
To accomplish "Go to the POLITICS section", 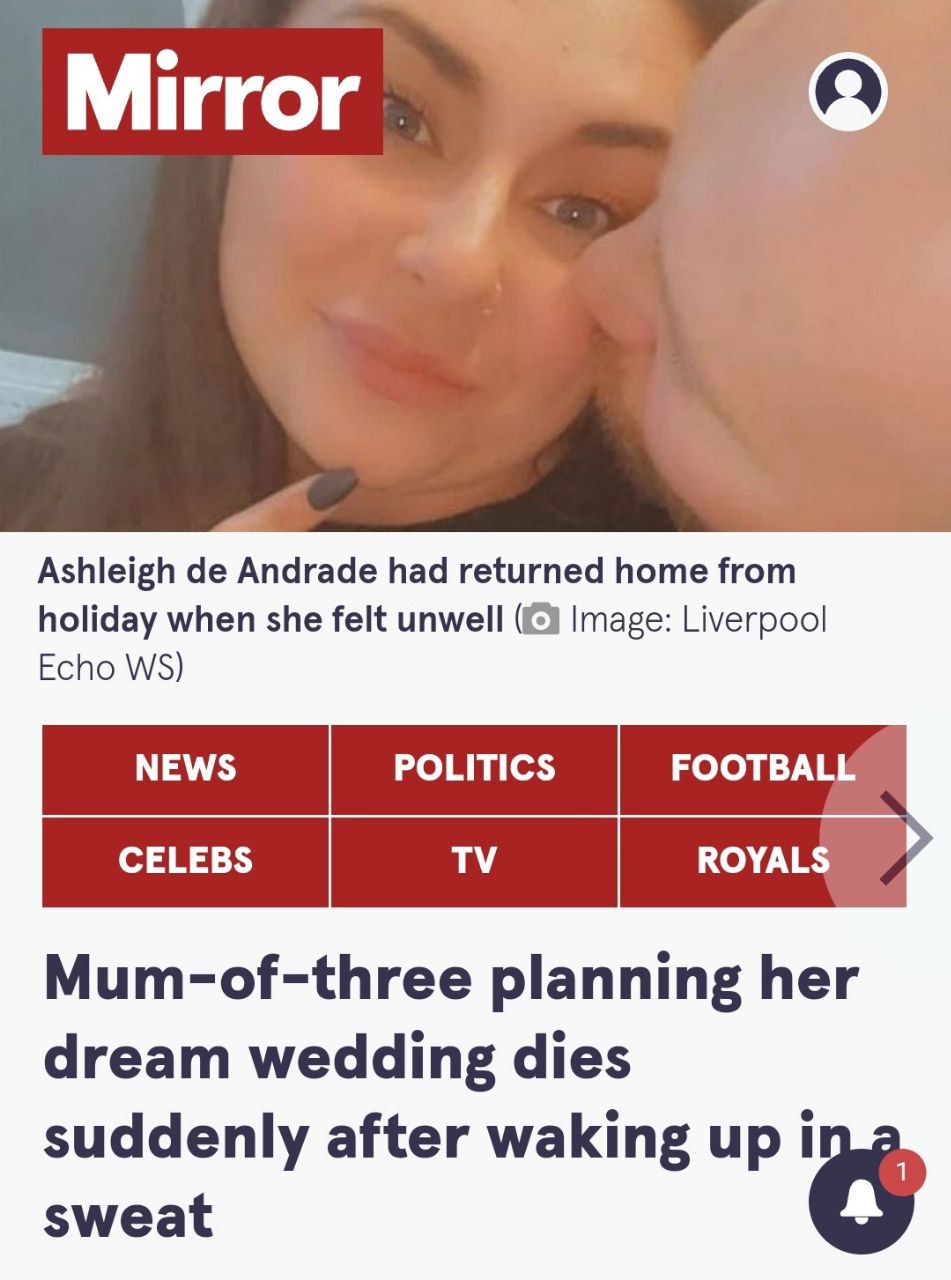I will [474, 768].
